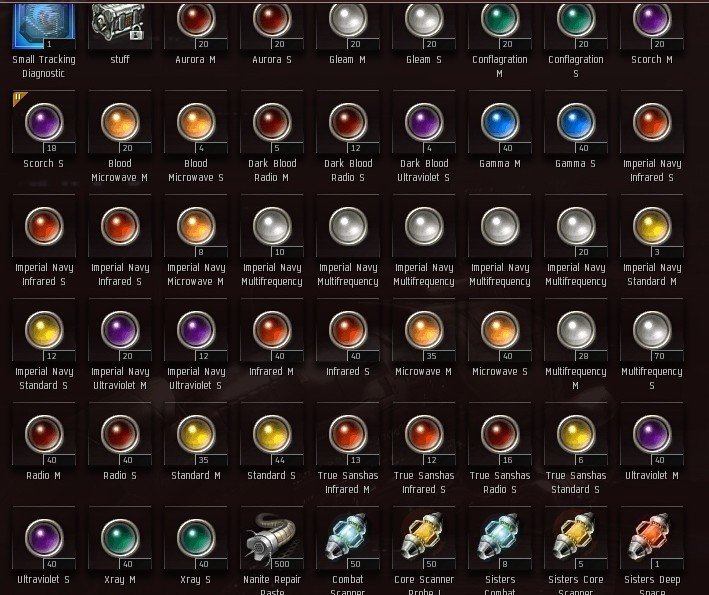The image size is (709, 595).
Task: Select the True Sanshas Infrared S crystal
Action: click(424, 434)
